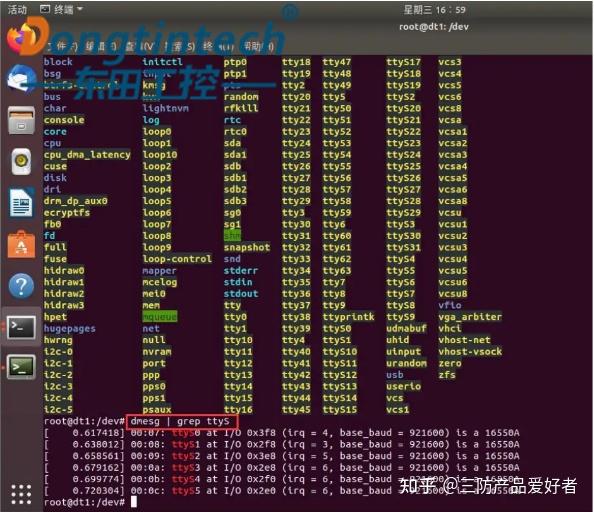Click the command text dmesg | grep ttyS
This screenshot has width=594, height=512.
point(180,421)
